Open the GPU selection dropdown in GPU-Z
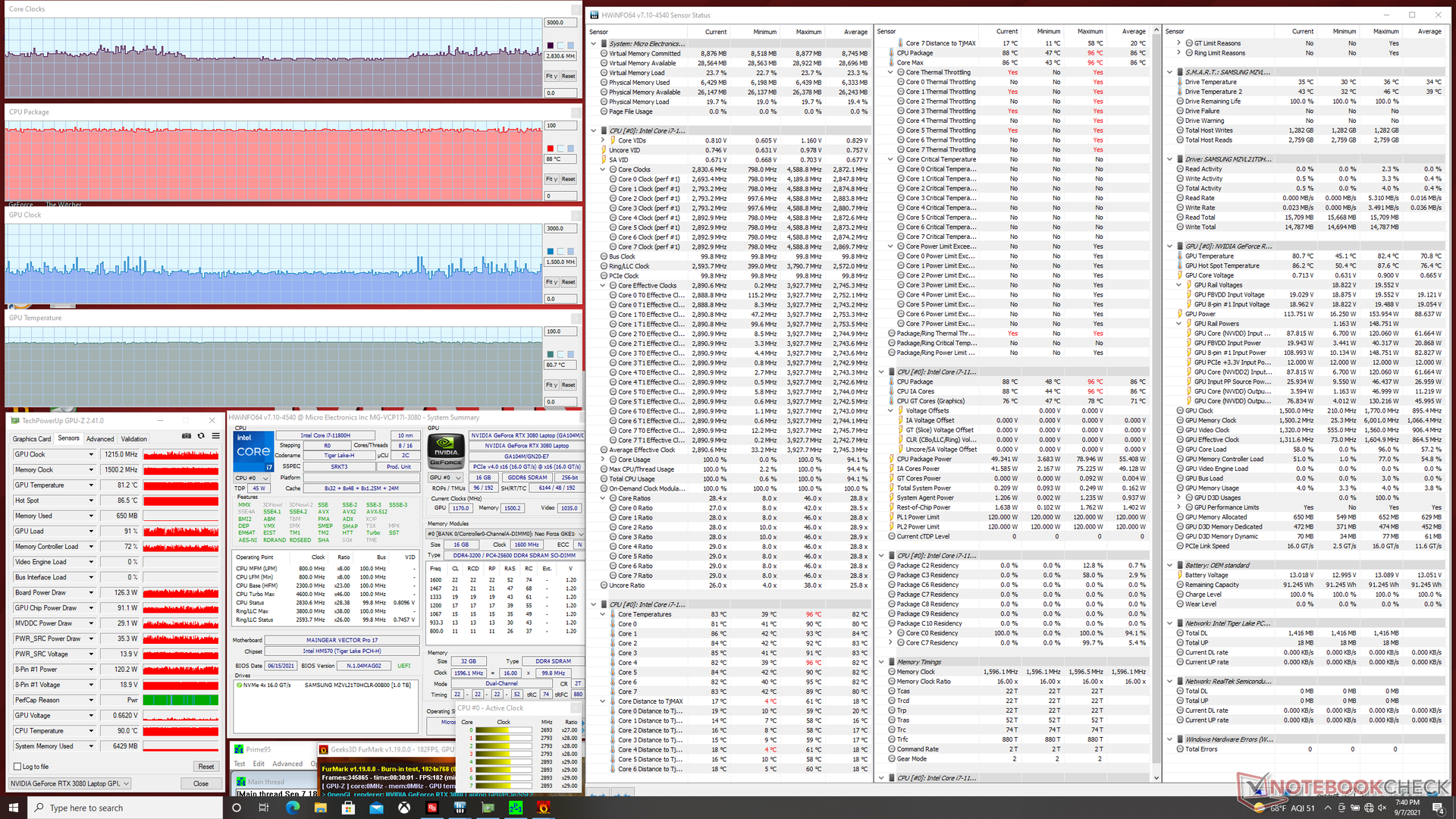The width and height of the screenshot is (1456, 819). point(70,783)
